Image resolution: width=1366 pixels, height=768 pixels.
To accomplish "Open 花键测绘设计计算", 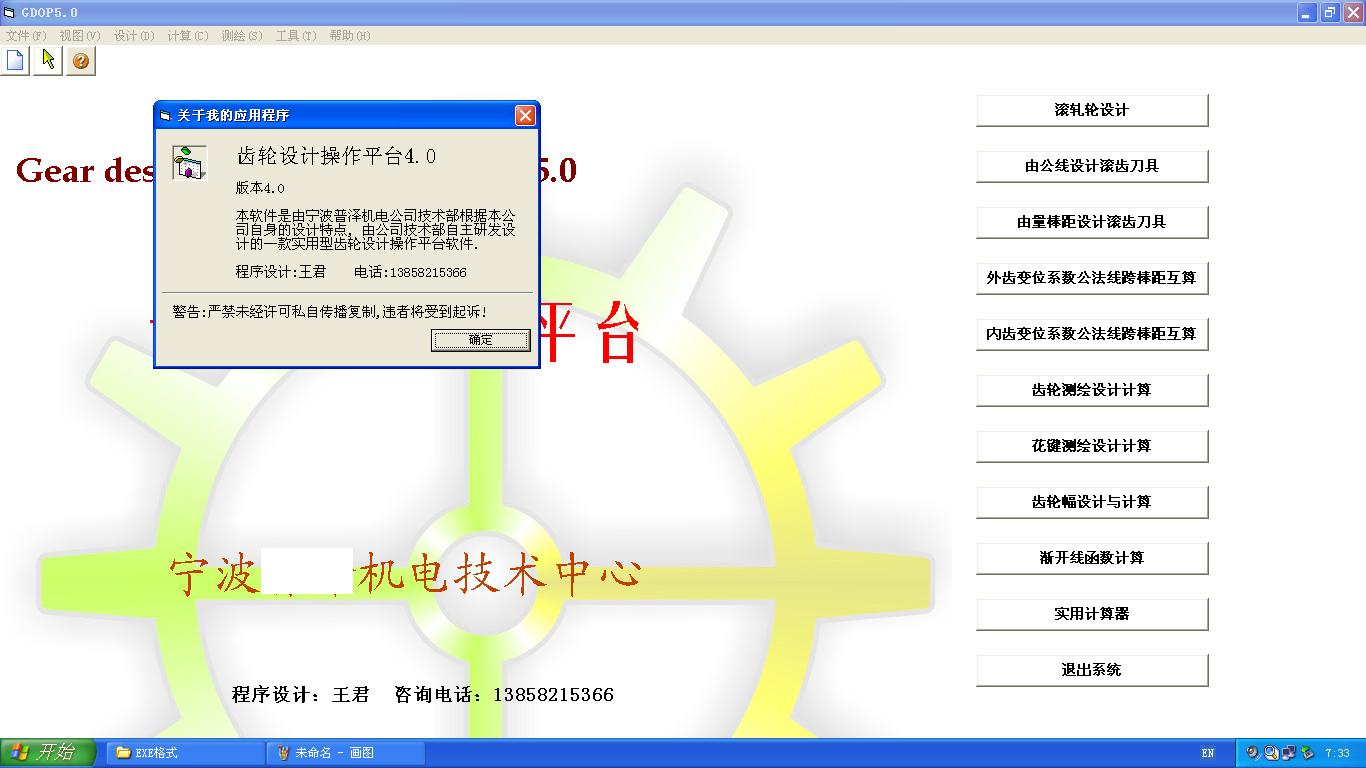I will (1092, 446).
